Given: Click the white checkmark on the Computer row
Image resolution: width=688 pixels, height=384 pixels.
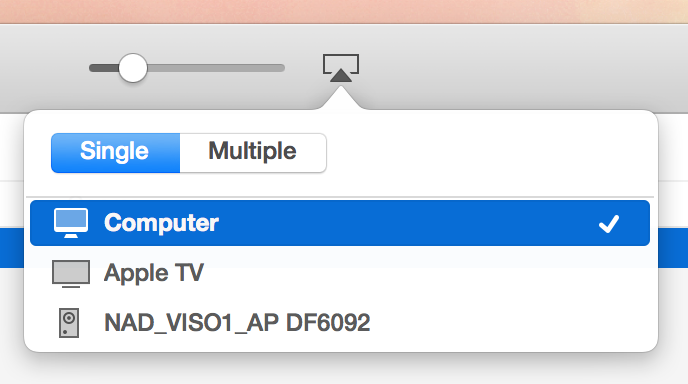Looking at the screenshot, I should pyautogui.click(x=609, y=224).
